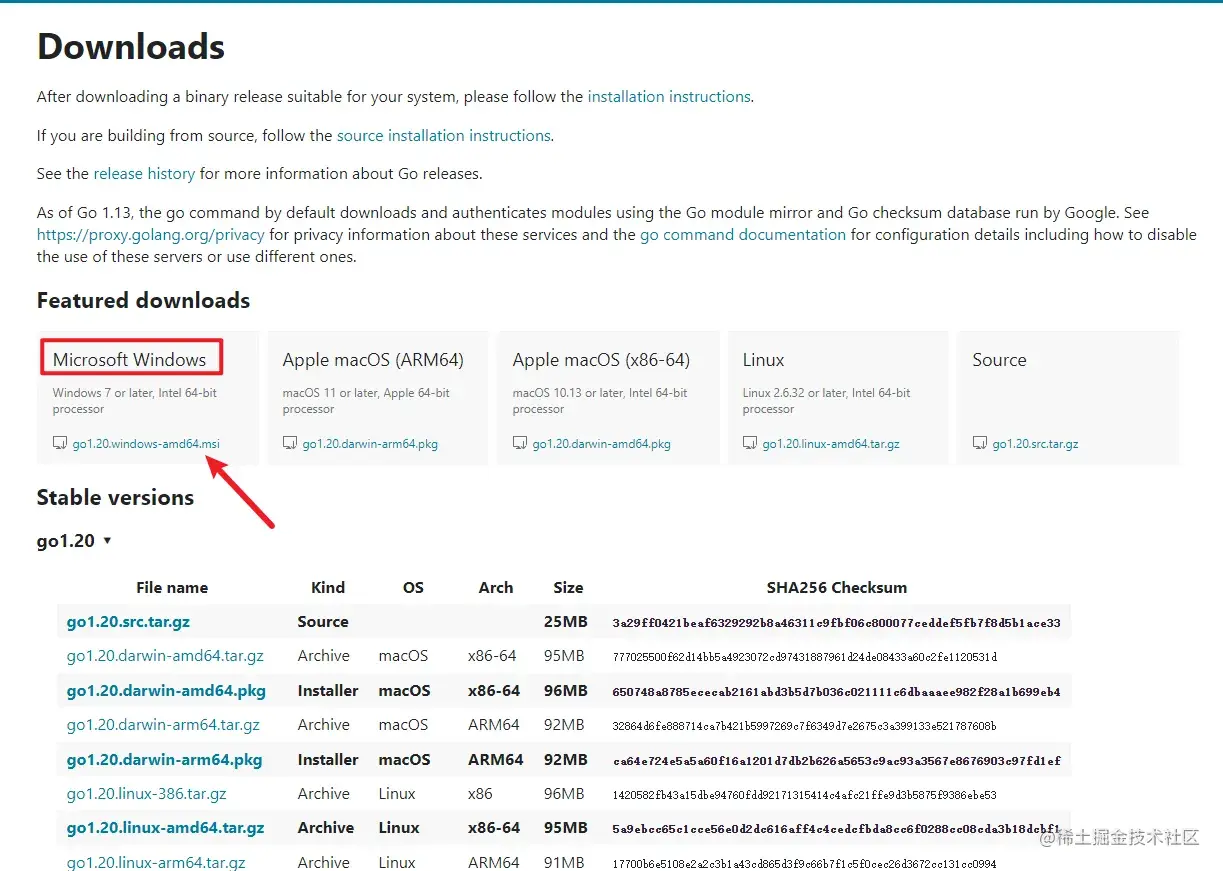Download featured go1.20.linux-amd64.tar.gz file
1223x871 pixels.
831,443
